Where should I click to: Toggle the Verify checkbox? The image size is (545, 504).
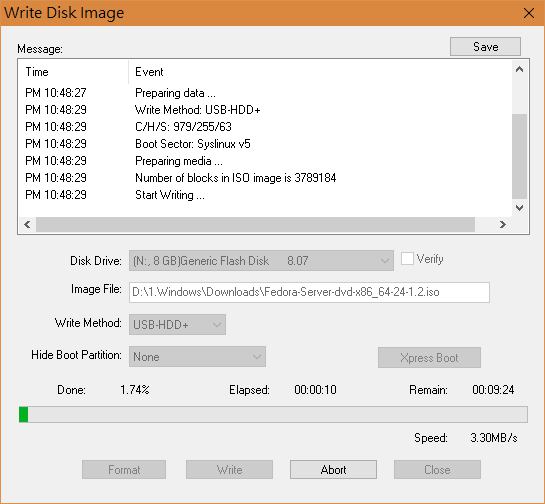[407, 259]
